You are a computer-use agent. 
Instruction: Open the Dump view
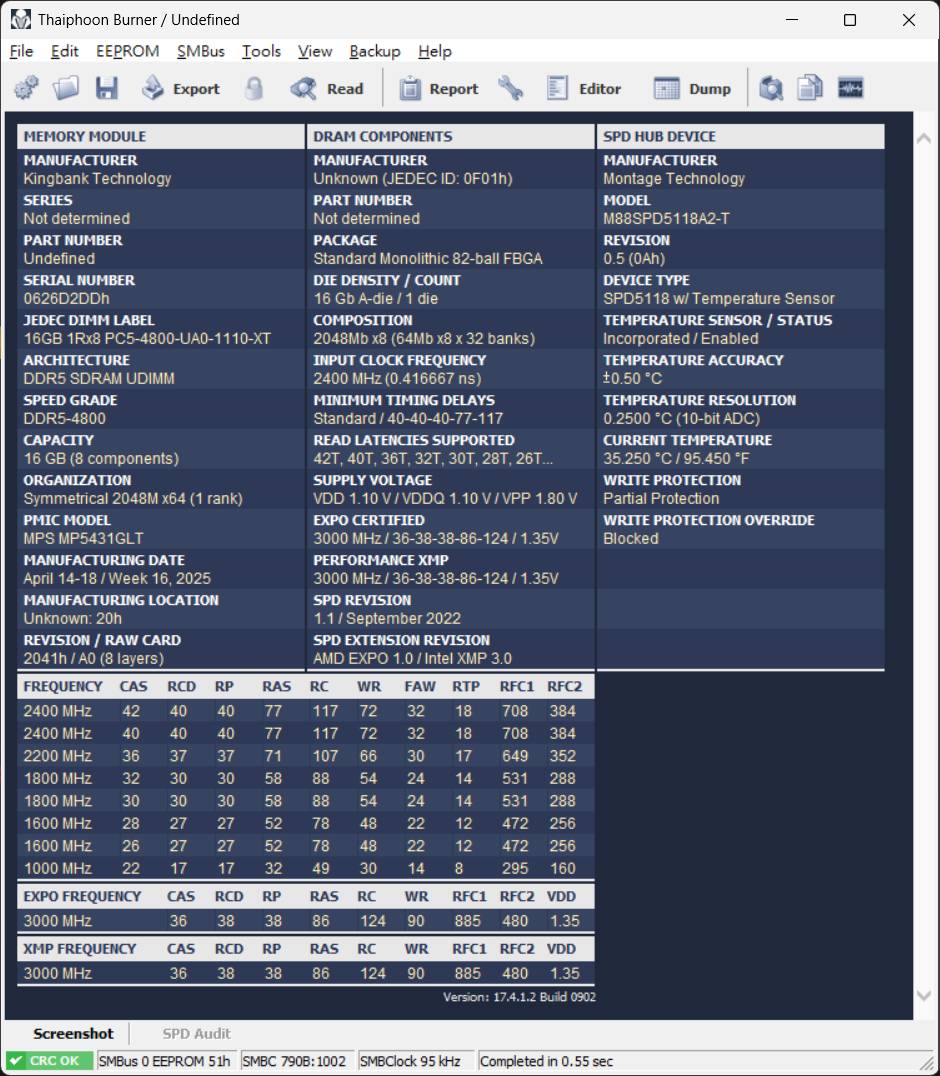pyautogui.click(x=692, y=89)
